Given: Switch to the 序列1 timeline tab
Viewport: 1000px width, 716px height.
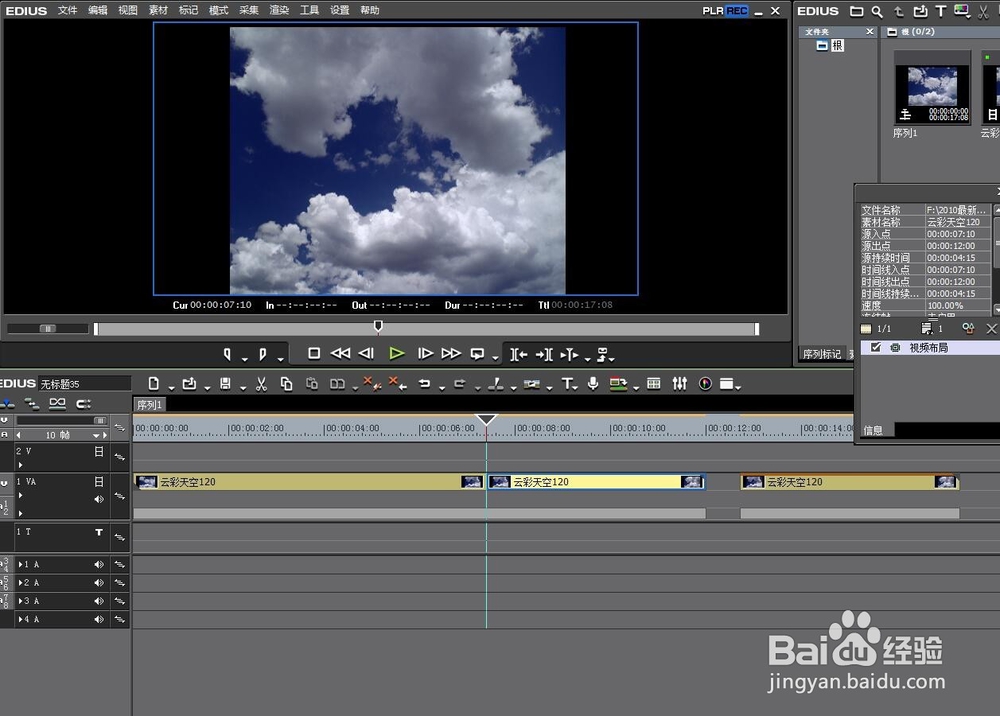Looking at the screenshot, I should pos(149,405).
